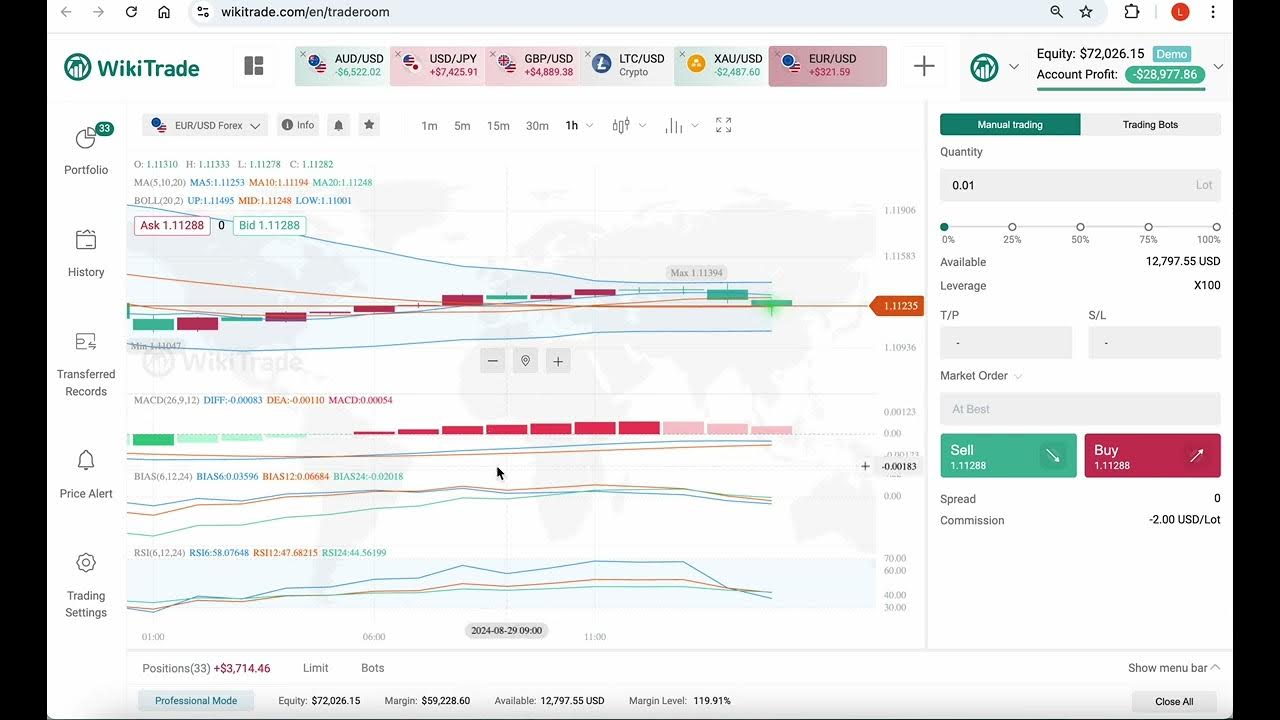This screenshot has width=1280, height=720.
Task: Open the Portfolio sidebar icon
Action: coord(86,139)
